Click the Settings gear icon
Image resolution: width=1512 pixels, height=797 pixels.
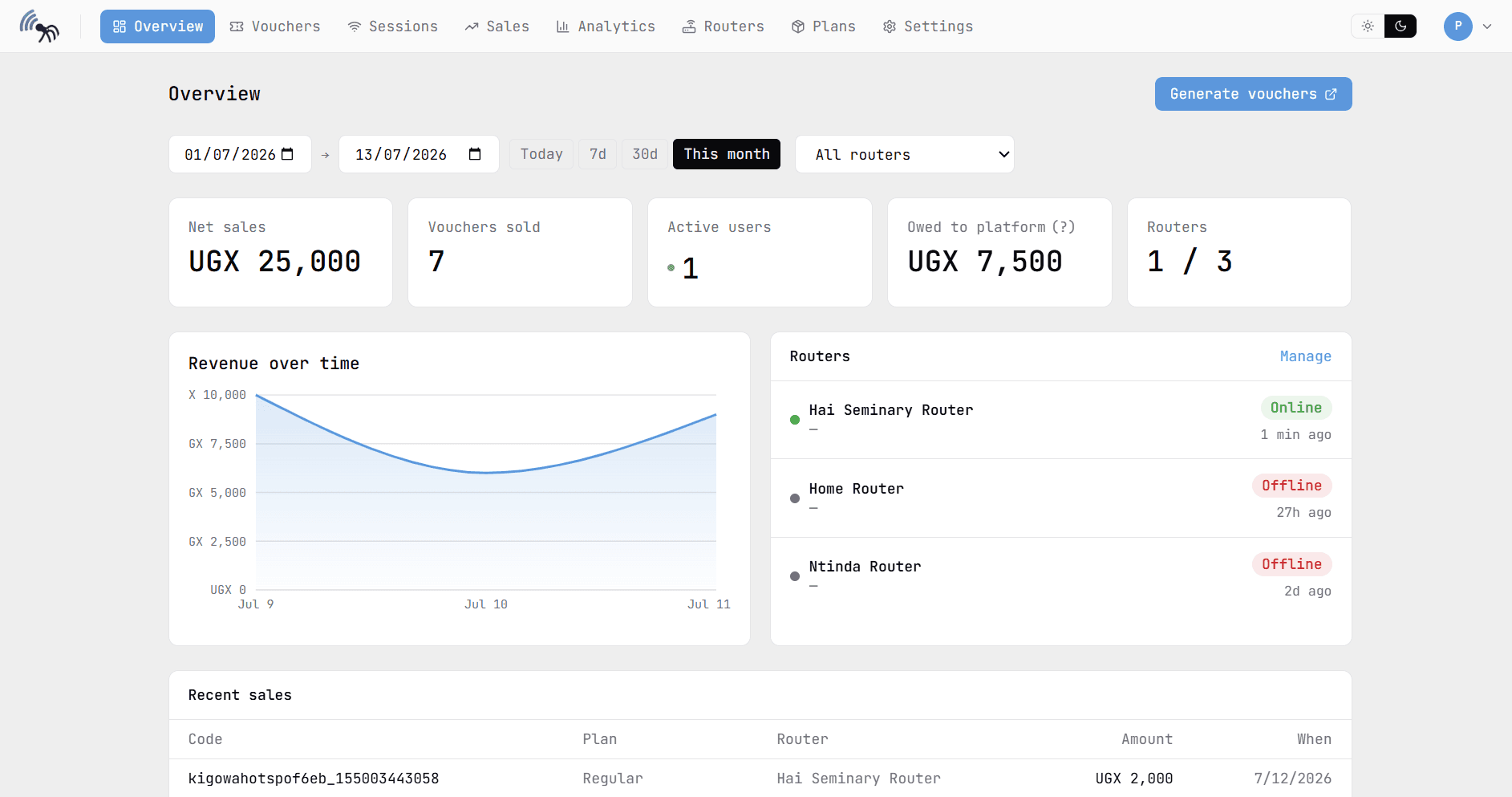point(890,26)
